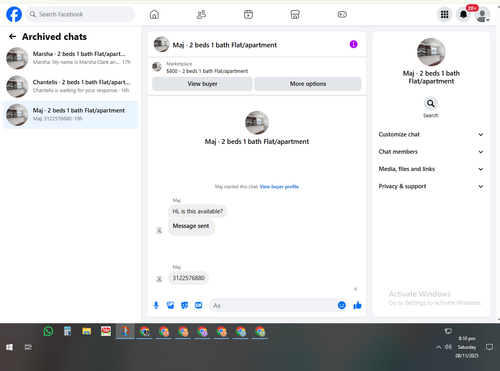The width and height of the screenshot is (500, 371).
Task: Open the Windows notification center
Action: pyautogui.click(x=489, y=347)
